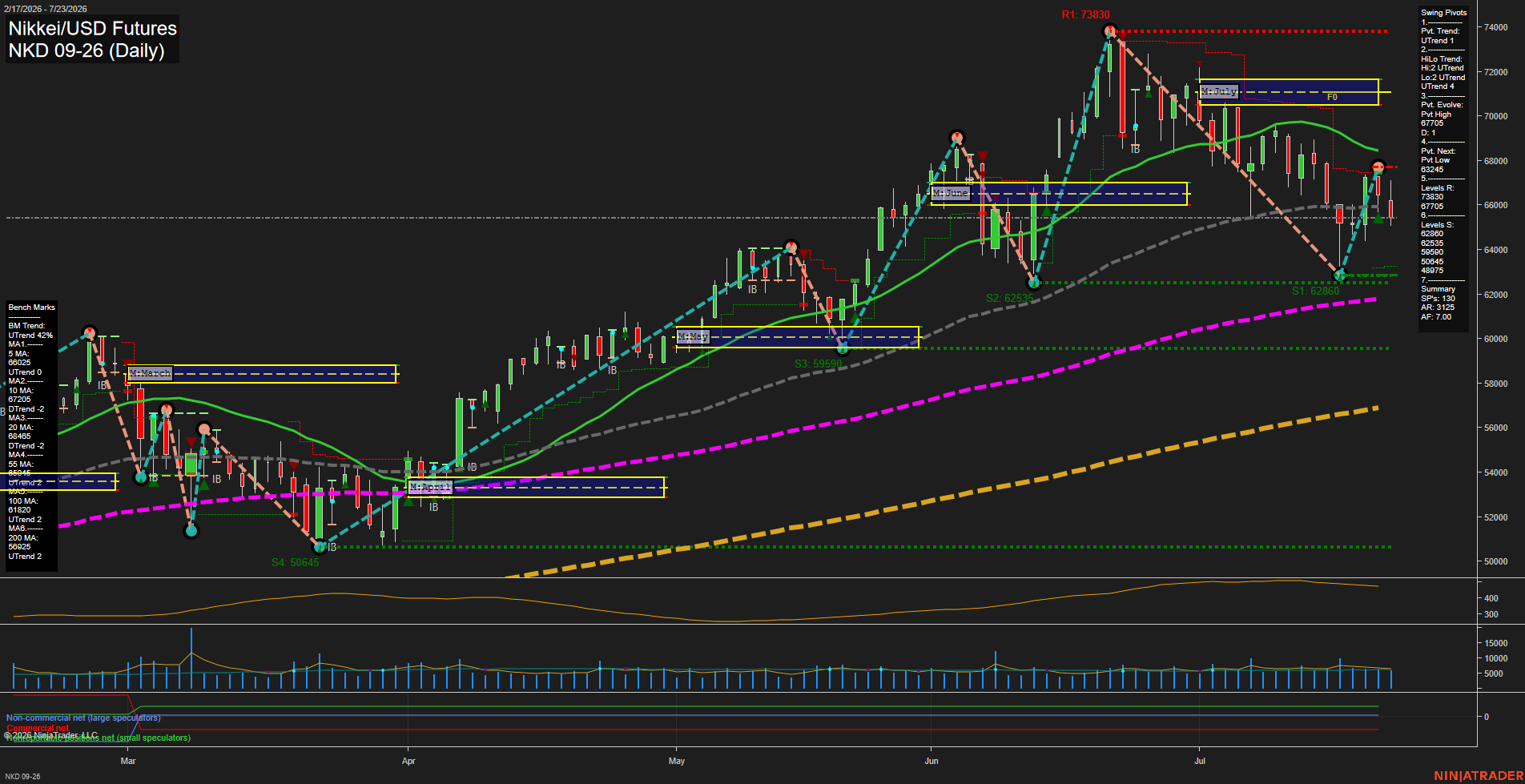
Task: Click the 2/17/2026 - 7/23/2026 date range
Action: coord(46,9)
